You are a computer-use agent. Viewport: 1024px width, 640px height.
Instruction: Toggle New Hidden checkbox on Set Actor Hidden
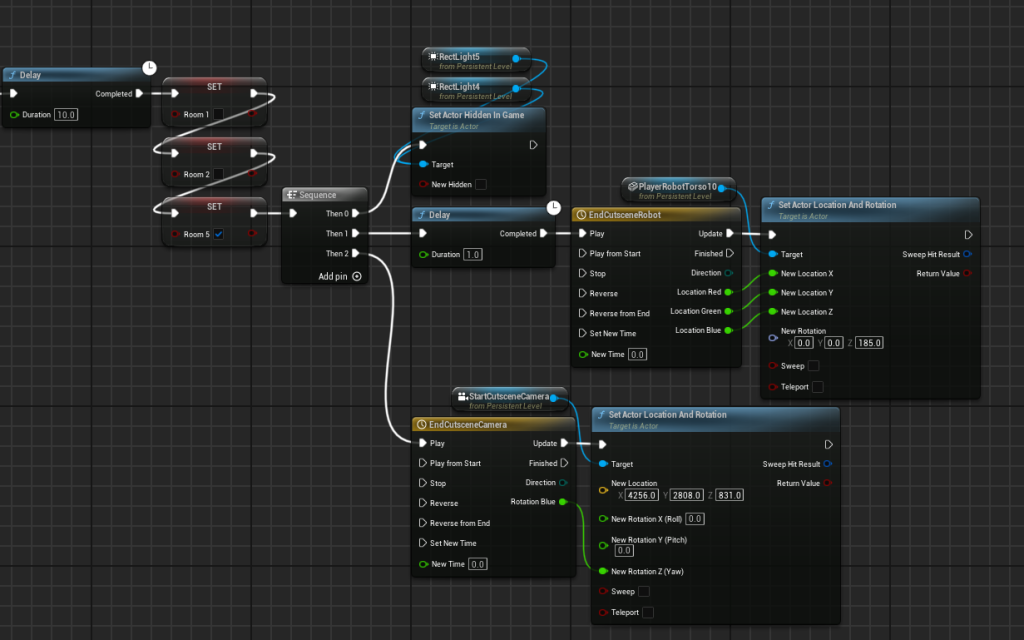480,184
